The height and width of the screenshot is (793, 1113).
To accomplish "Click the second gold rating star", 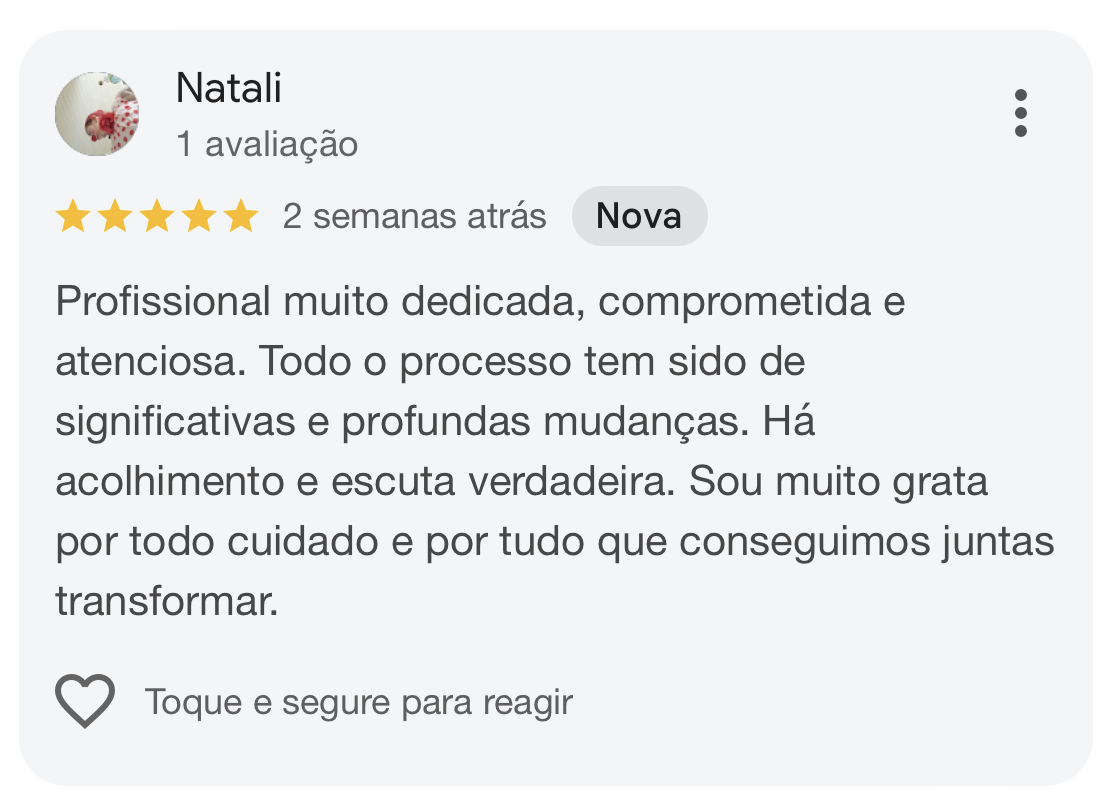I will (x=115, y=216).
